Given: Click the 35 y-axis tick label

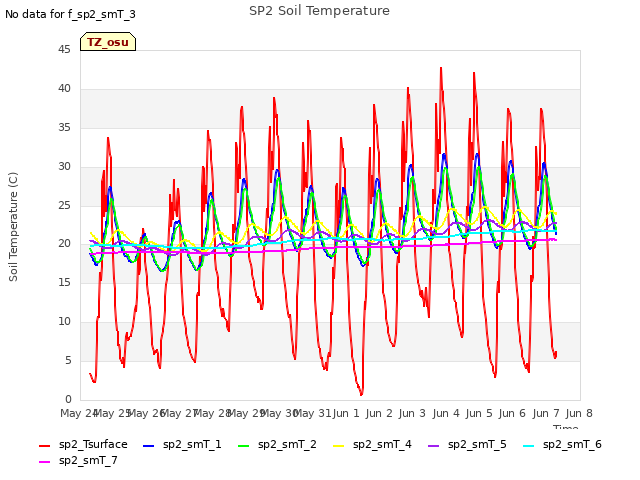Looking at the screenshot, I should (x=64, y=127).
